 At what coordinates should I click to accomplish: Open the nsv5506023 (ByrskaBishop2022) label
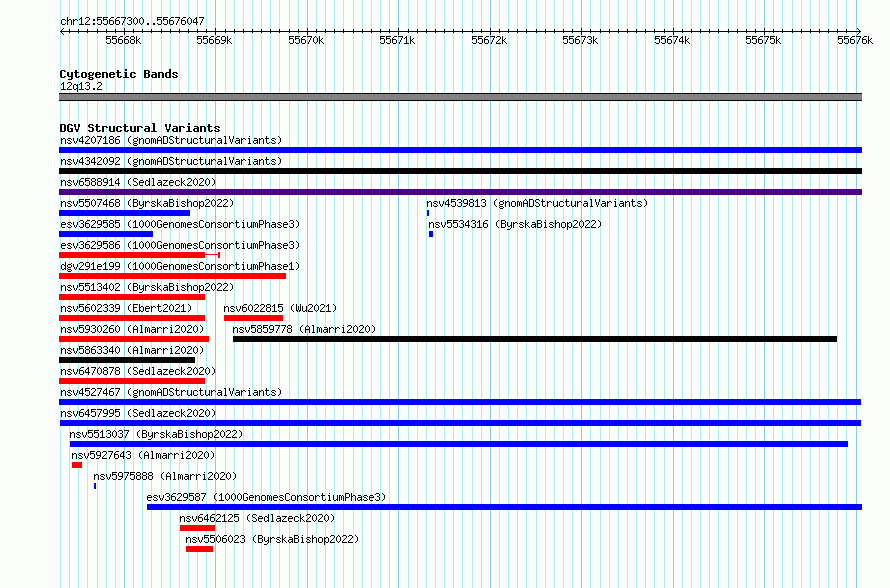click(272, 539)
